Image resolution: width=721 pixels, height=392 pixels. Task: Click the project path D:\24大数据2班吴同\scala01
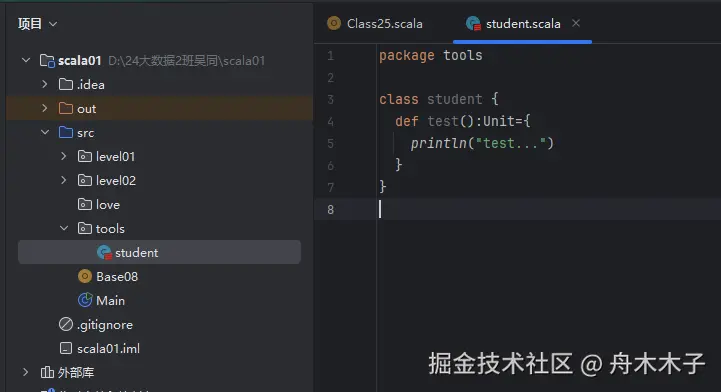tap(186, 61)
